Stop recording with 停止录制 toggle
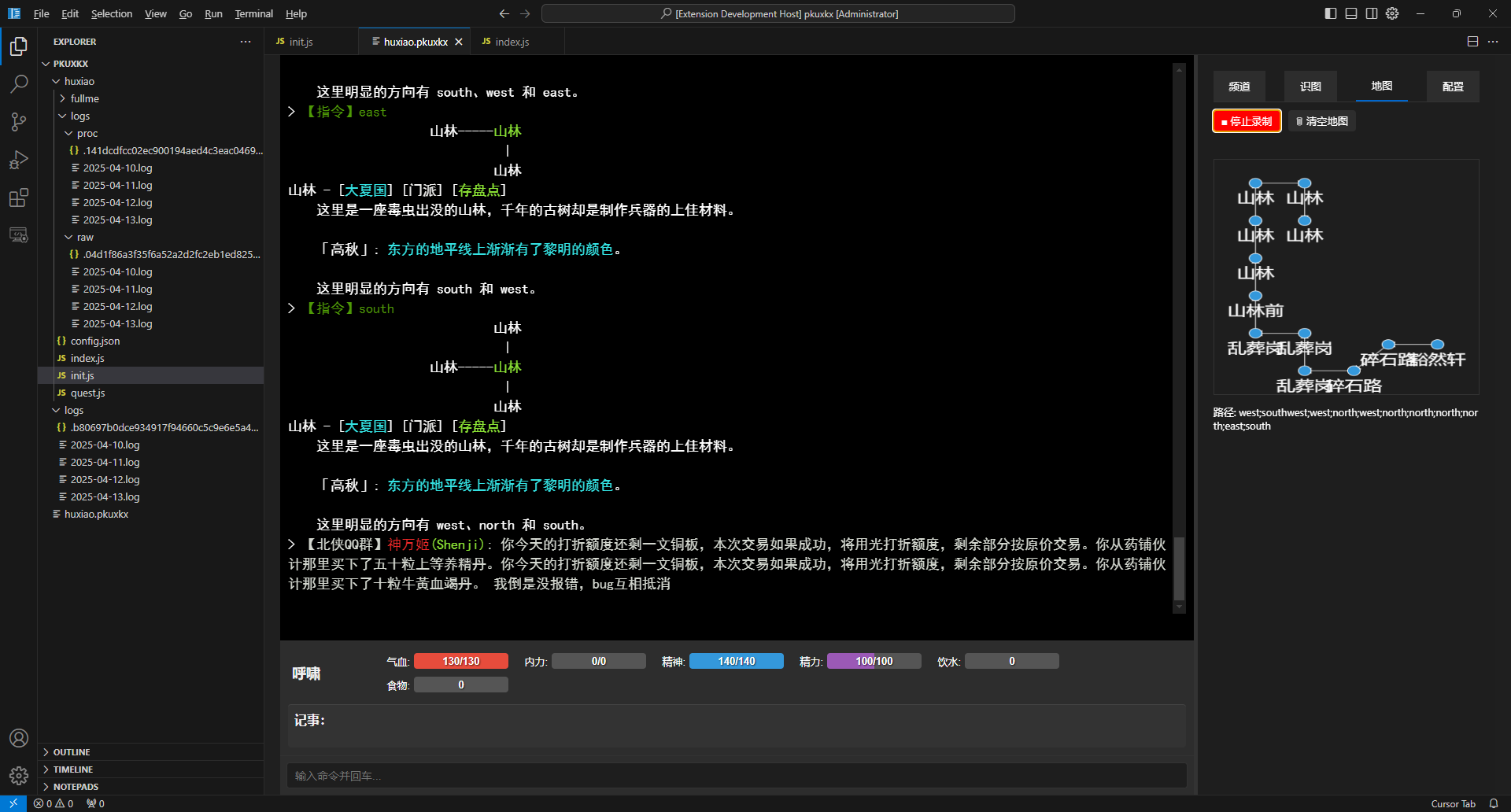 (1246, 120)
